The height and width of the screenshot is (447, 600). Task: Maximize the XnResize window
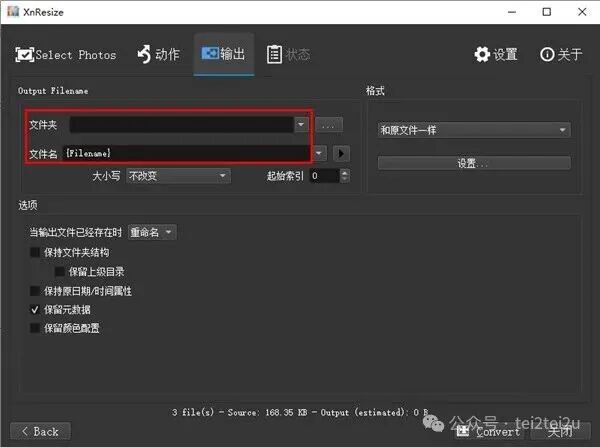coord(547,12)
